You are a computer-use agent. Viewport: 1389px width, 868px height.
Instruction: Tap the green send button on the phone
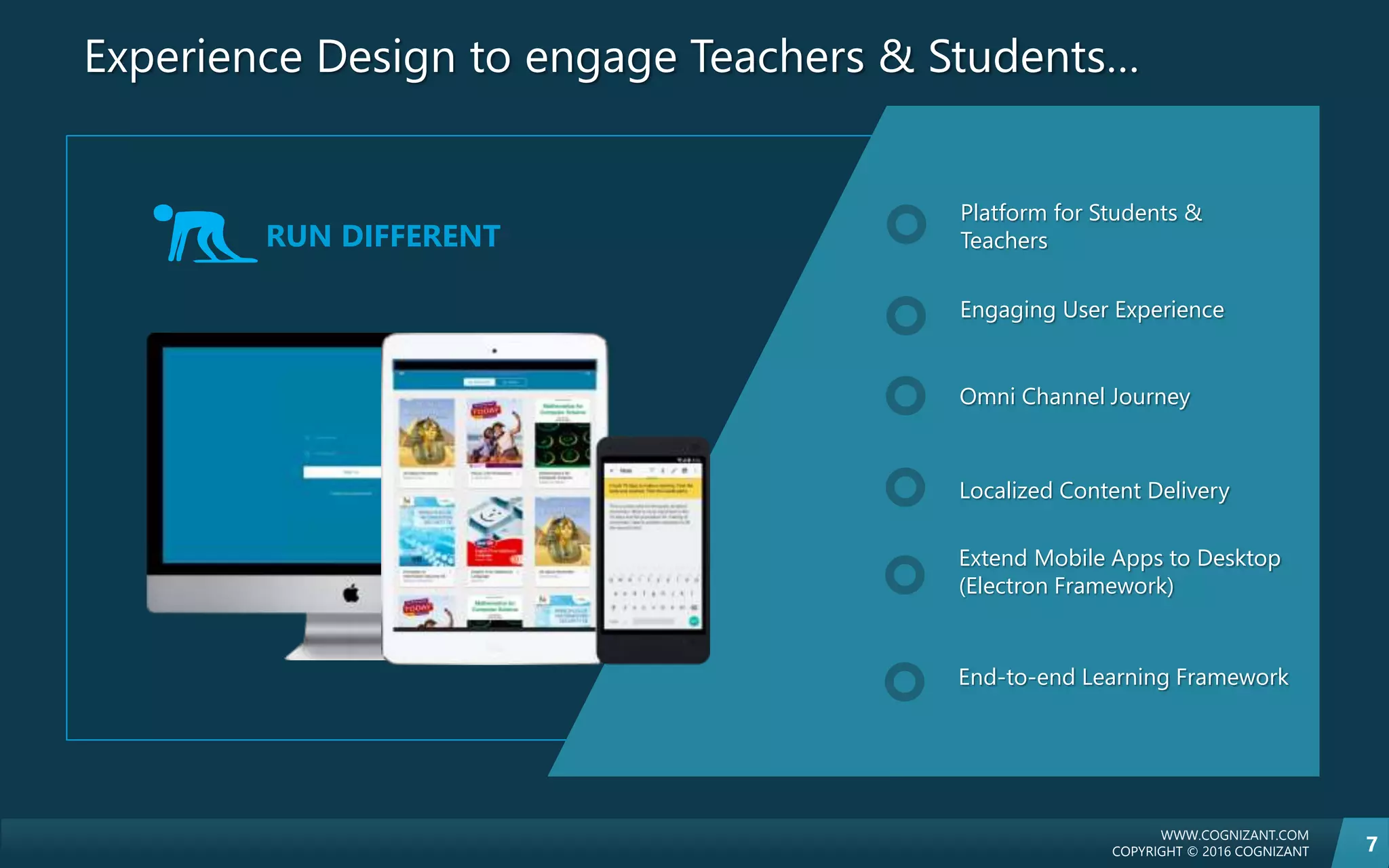tap(693, 621)
